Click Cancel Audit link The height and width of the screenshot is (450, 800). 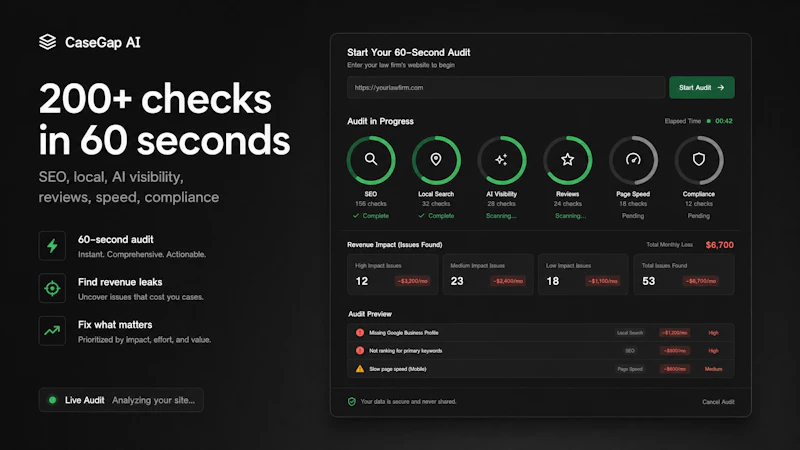pos(718,402)
